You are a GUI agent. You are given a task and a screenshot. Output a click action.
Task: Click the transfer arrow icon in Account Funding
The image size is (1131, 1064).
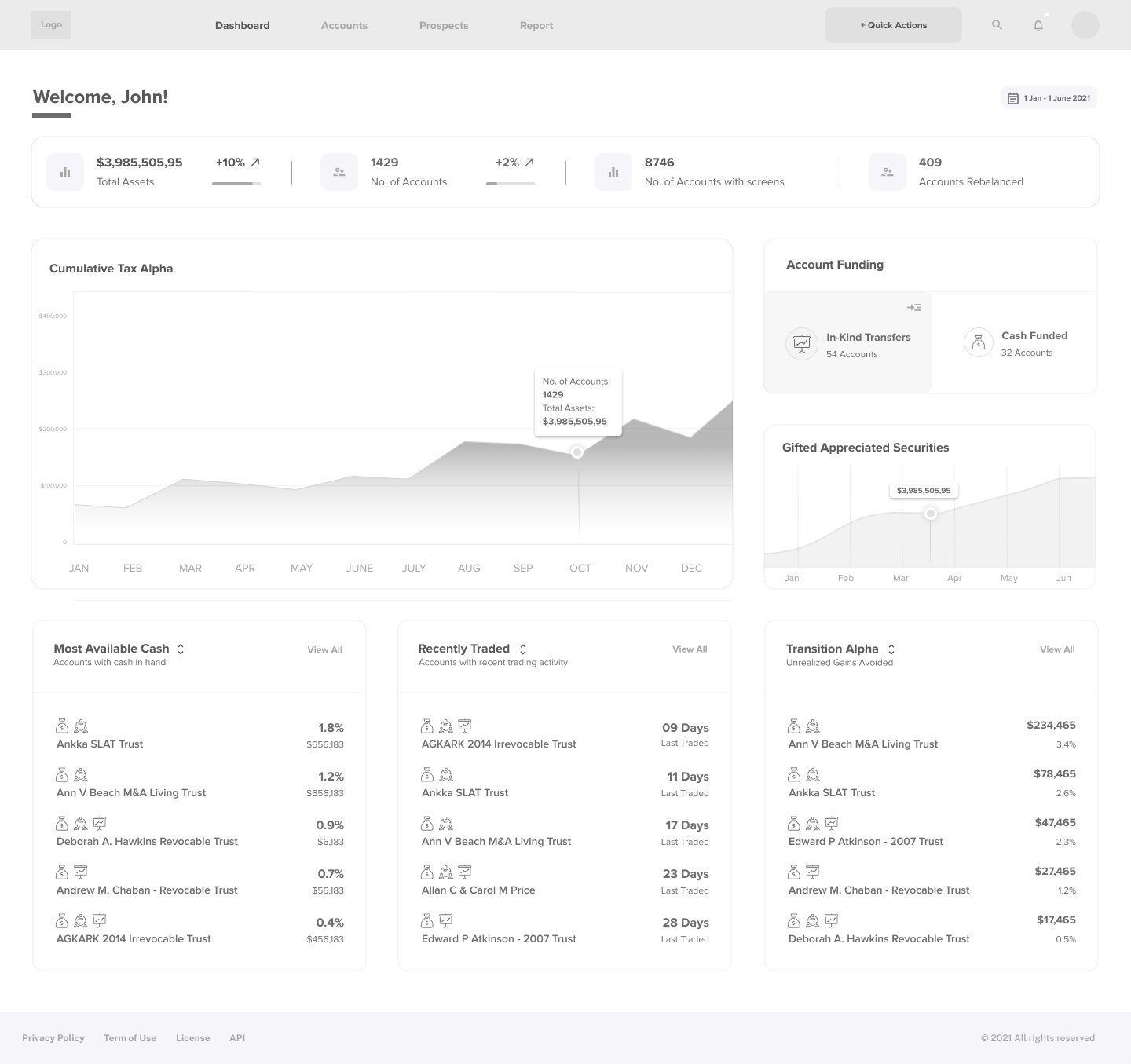point(913,307)
